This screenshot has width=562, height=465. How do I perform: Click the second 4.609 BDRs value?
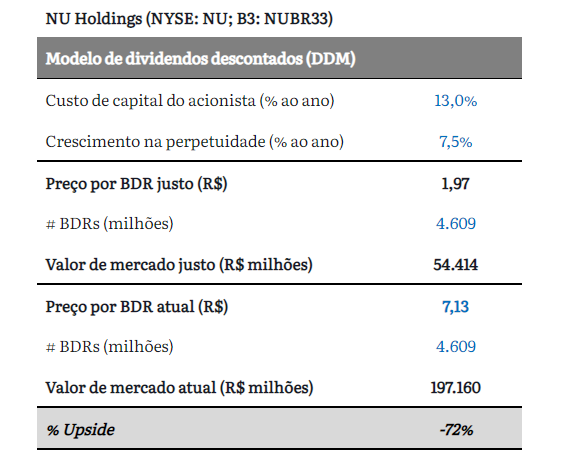(x=456, y=347)
